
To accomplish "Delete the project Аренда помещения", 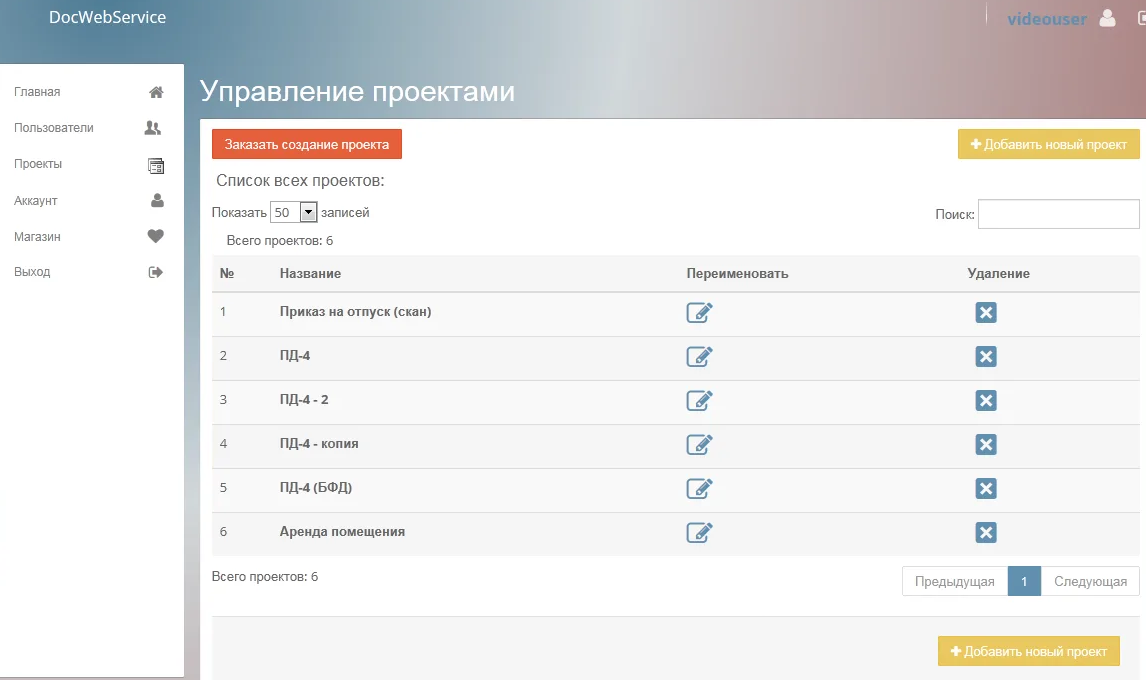I will point(986,532).
